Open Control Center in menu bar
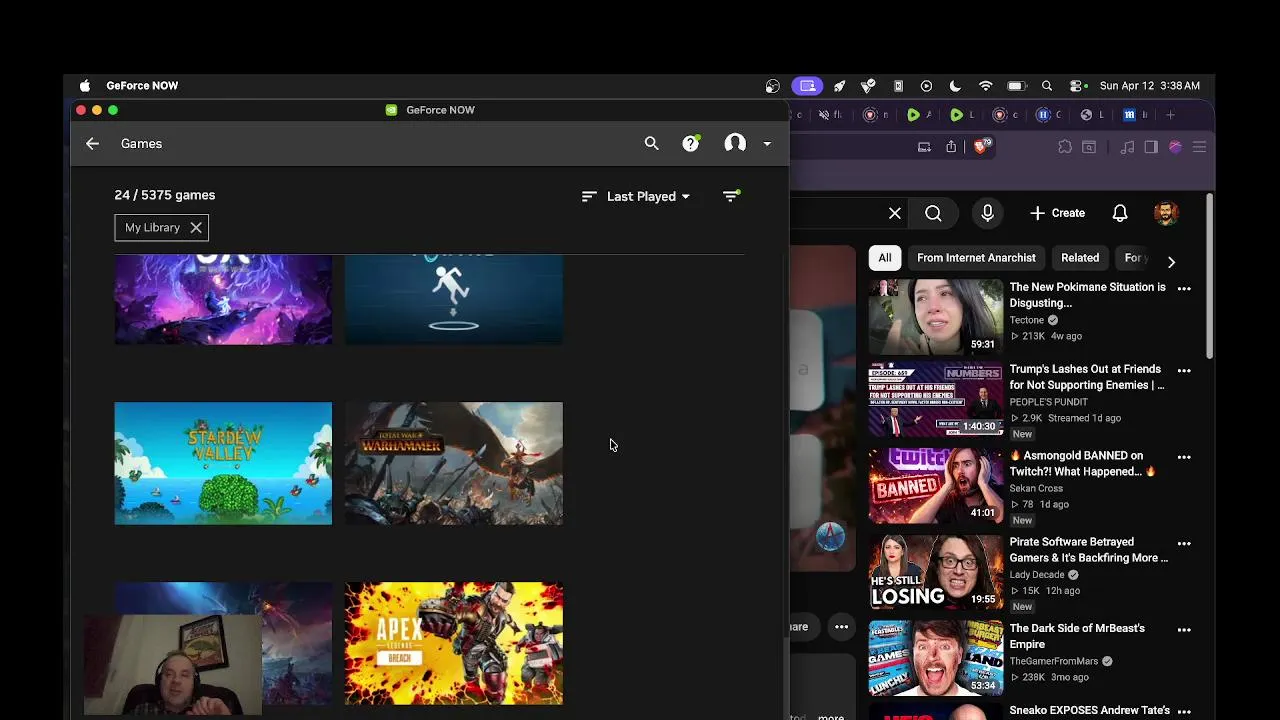This screenshot has height=720, width=1280. coord(1078,86)
